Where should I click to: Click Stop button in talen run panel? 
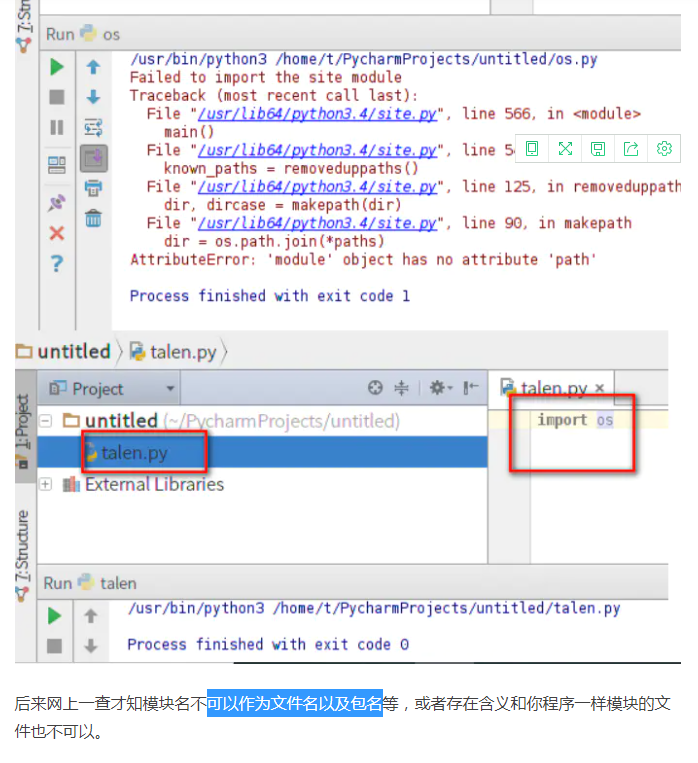pos(54,646)
